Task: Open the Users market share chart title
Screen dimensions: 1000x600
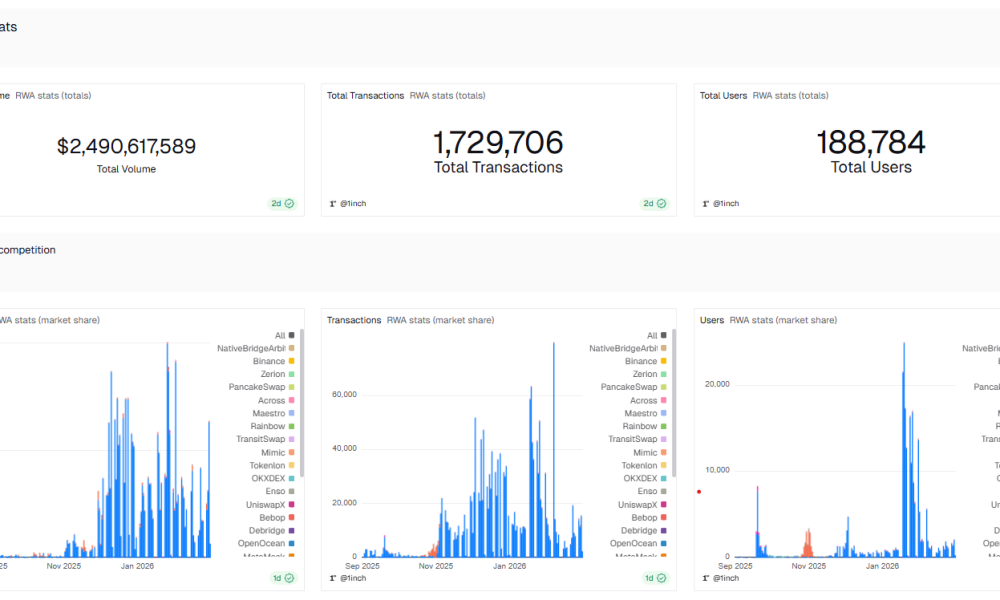Action: [712, 320]
